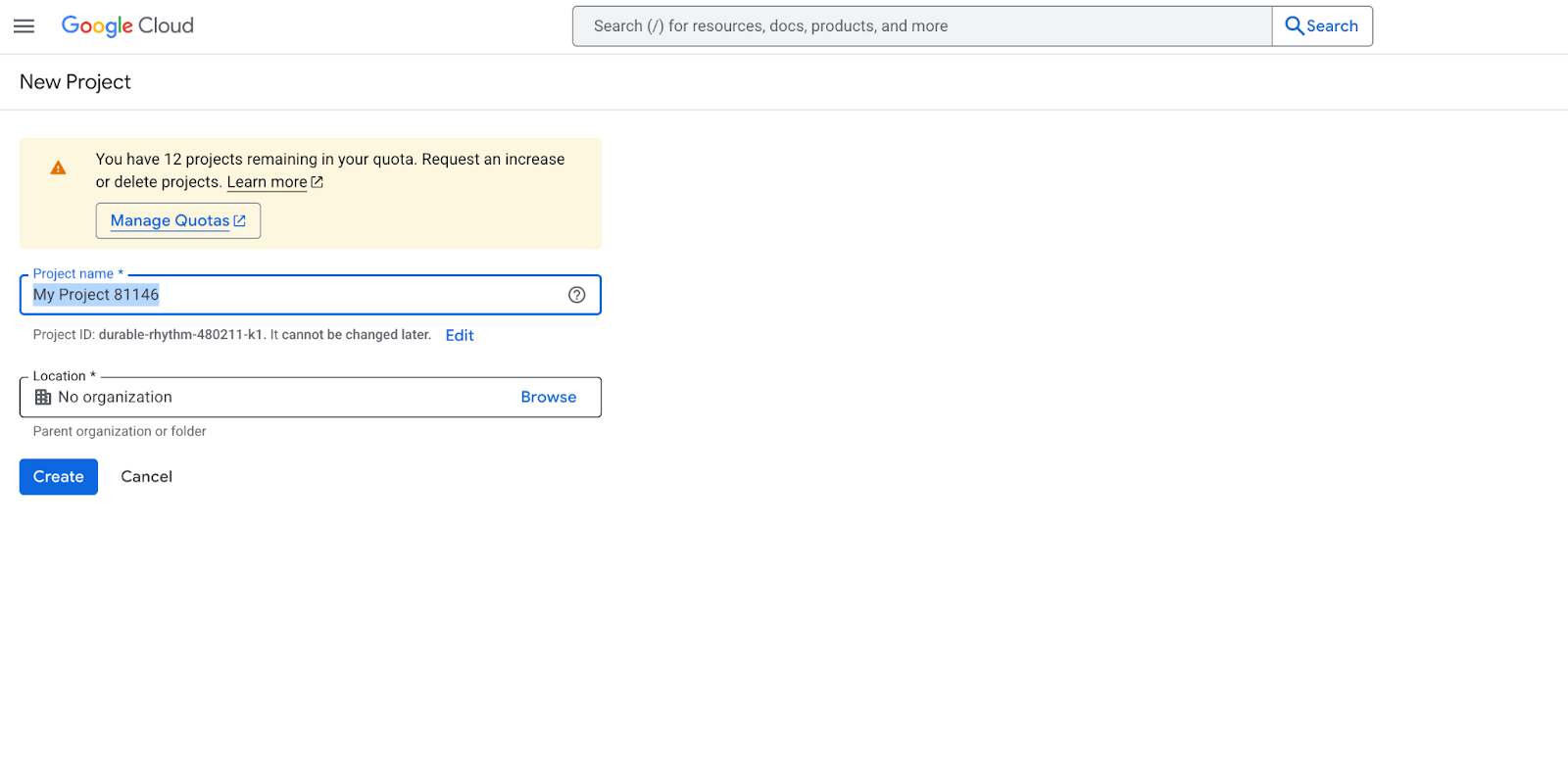Click the external link icon beside Learn more
The height and width of the screenshot is (768, 1568).
[318, 182]
